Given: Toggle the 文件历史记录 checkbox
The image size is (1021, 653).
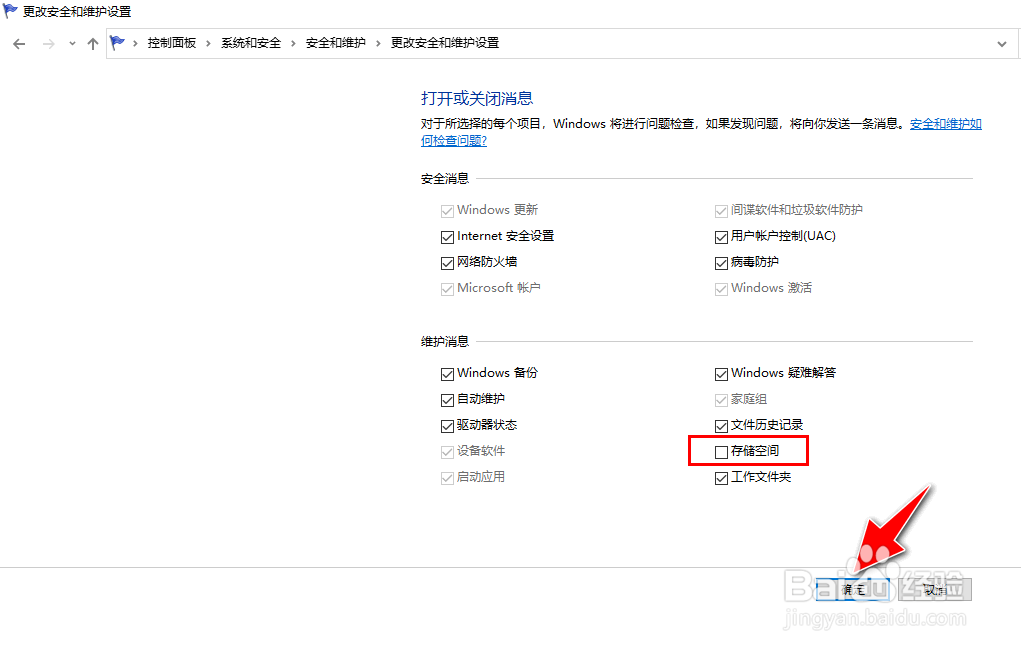Looking at the screenshot, I should pyautogui.click(x=721, y=426).
